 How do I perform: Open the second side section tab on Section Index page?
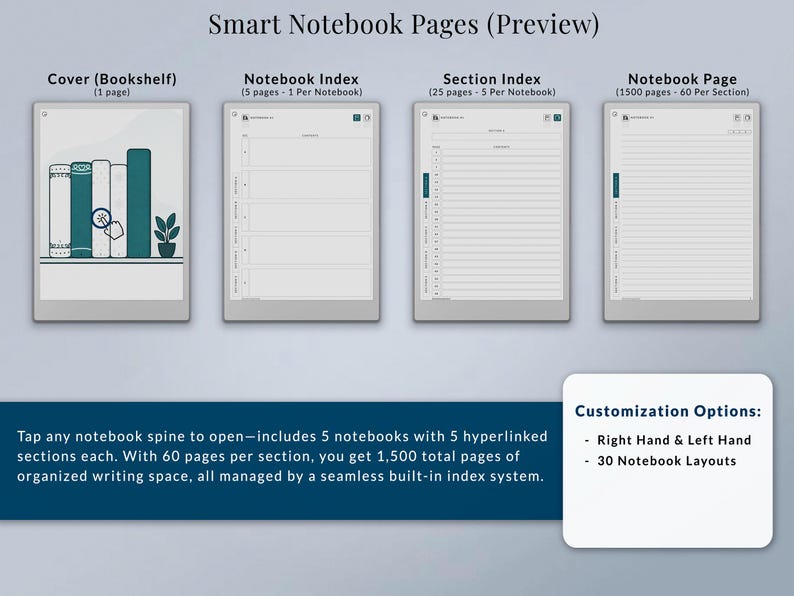pyautogui.click(x=426, y=211)
